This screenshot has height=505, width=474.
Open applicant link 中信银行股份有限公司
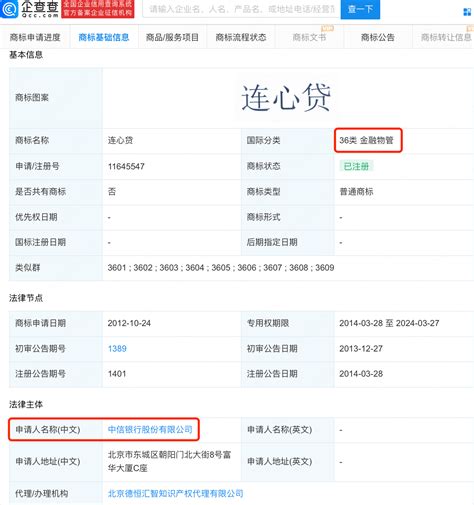pos(150,429)
